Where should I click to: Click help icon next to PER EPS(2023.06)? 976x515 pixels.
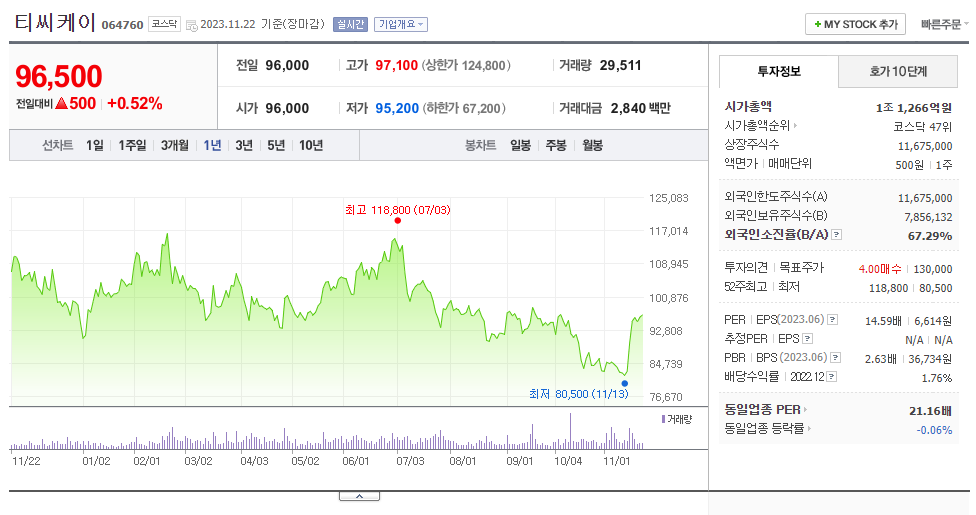[832, 319]
